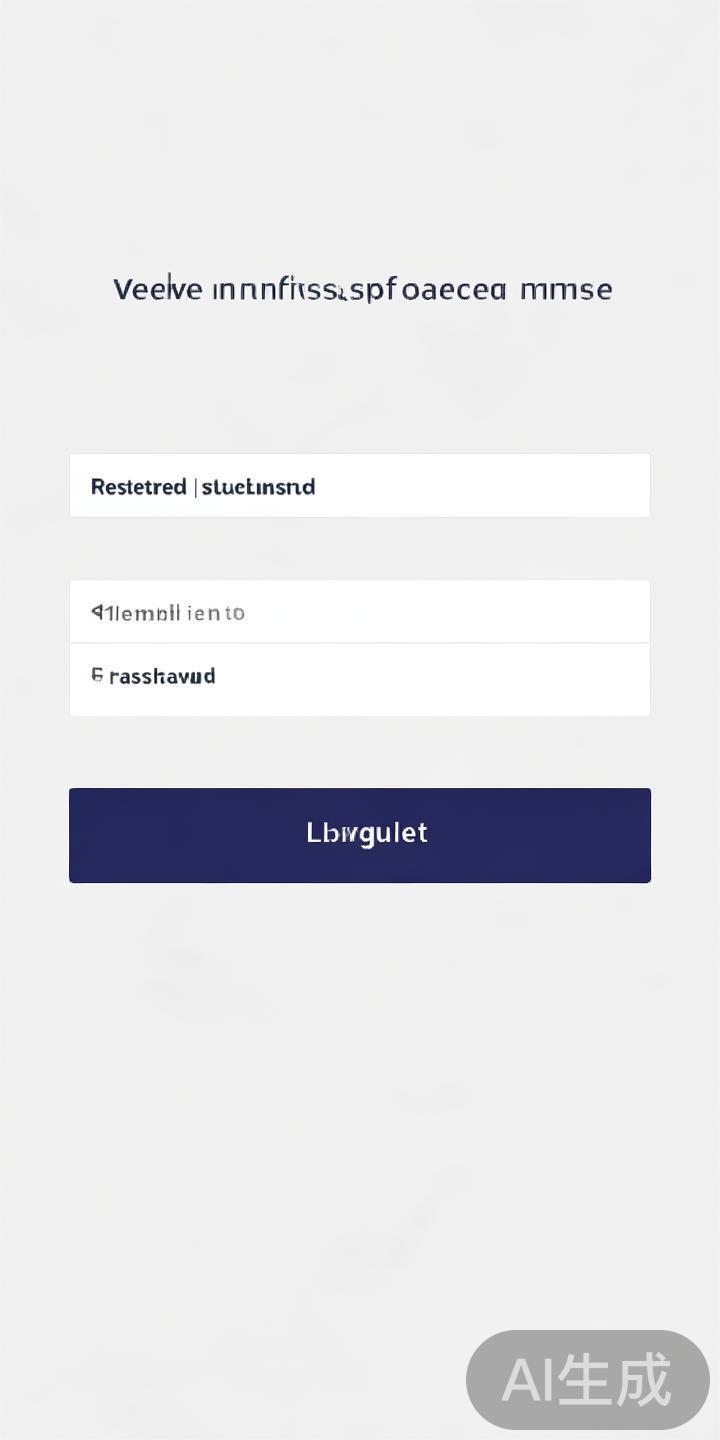Image resolution: width=720 pixels, height=1440 pixels.
Task: Click the "Lbivgulet" label text
Action: (367, 833)
